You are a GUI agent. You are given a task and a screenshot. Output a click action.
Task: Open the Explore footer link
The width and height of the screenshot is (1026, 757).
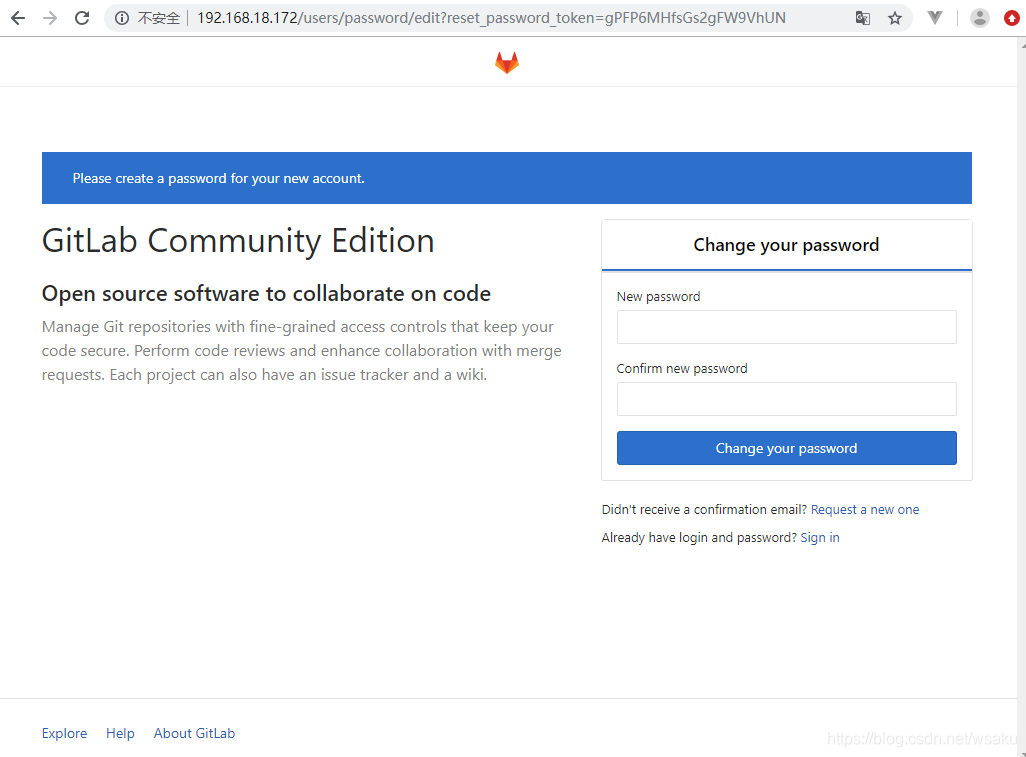pyautogui.click(x=64, y=733)
